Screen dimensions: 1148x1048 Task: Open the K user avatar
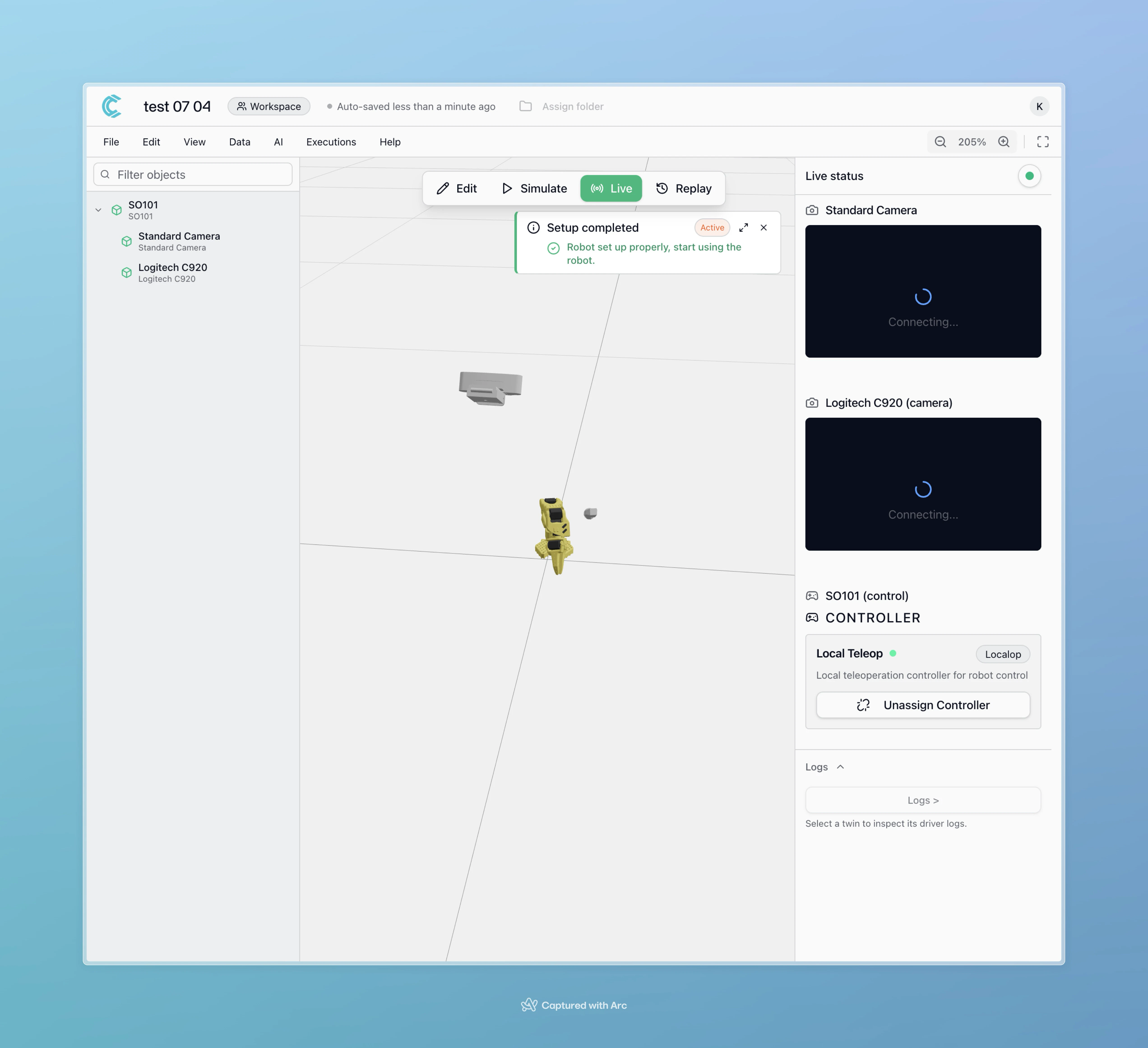pyautogui.click(x=1039, y=106)
